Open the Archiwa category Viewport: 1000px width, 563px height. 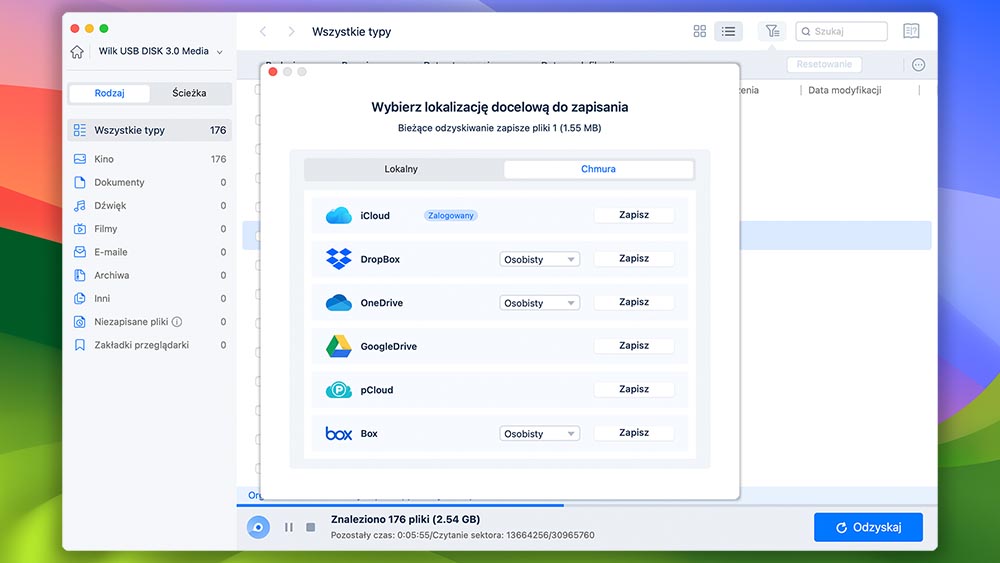(x=149, y=275)
